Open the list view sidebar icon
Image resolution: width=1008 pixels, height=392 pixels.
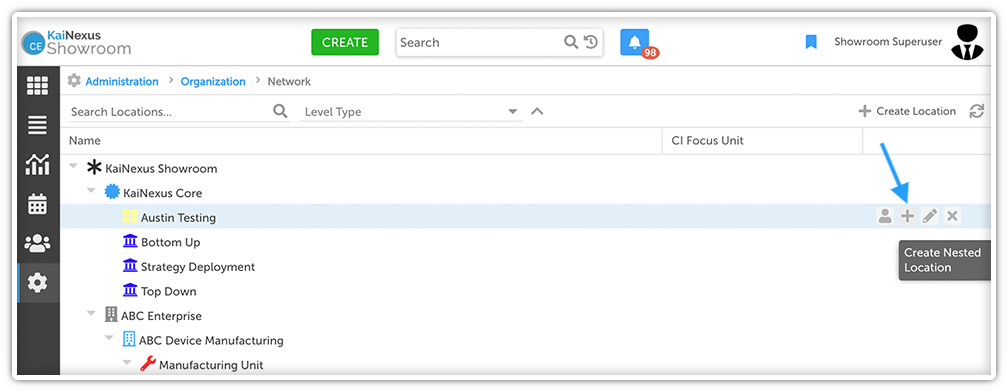[x=37, y=125]
